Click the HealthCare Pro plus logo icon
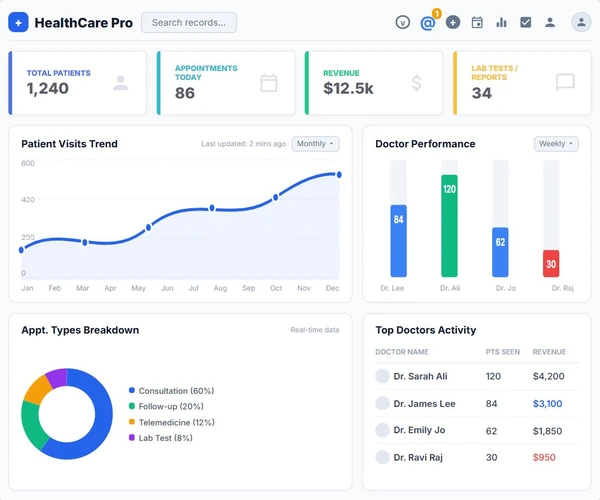 coord(18,22)
